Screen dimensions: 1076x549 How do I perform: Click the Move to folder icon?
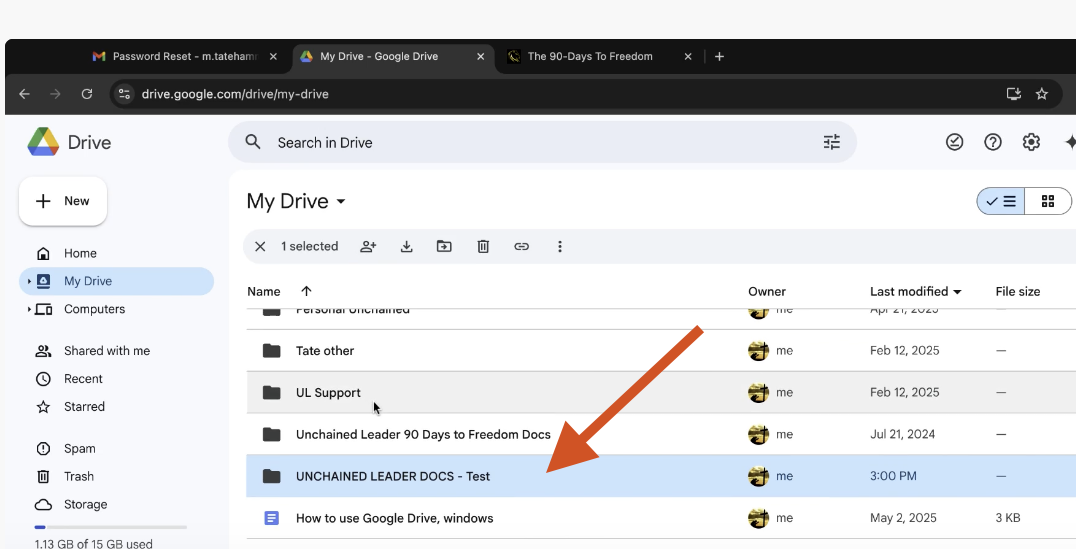(x=444, y=246)
